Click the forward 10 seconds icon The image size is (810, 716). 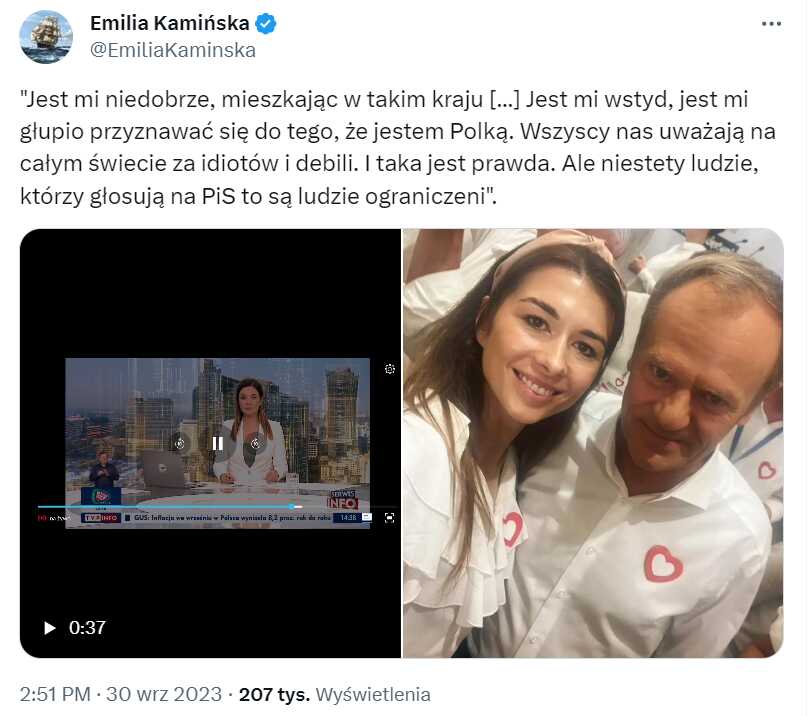(x=255, y=443)
